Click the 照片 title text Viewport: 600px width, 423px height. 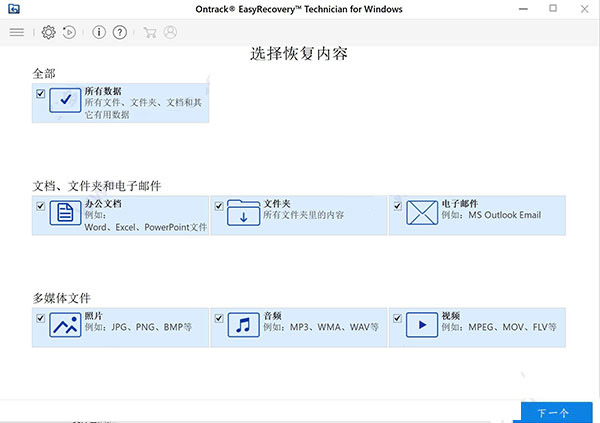[94, 316]
